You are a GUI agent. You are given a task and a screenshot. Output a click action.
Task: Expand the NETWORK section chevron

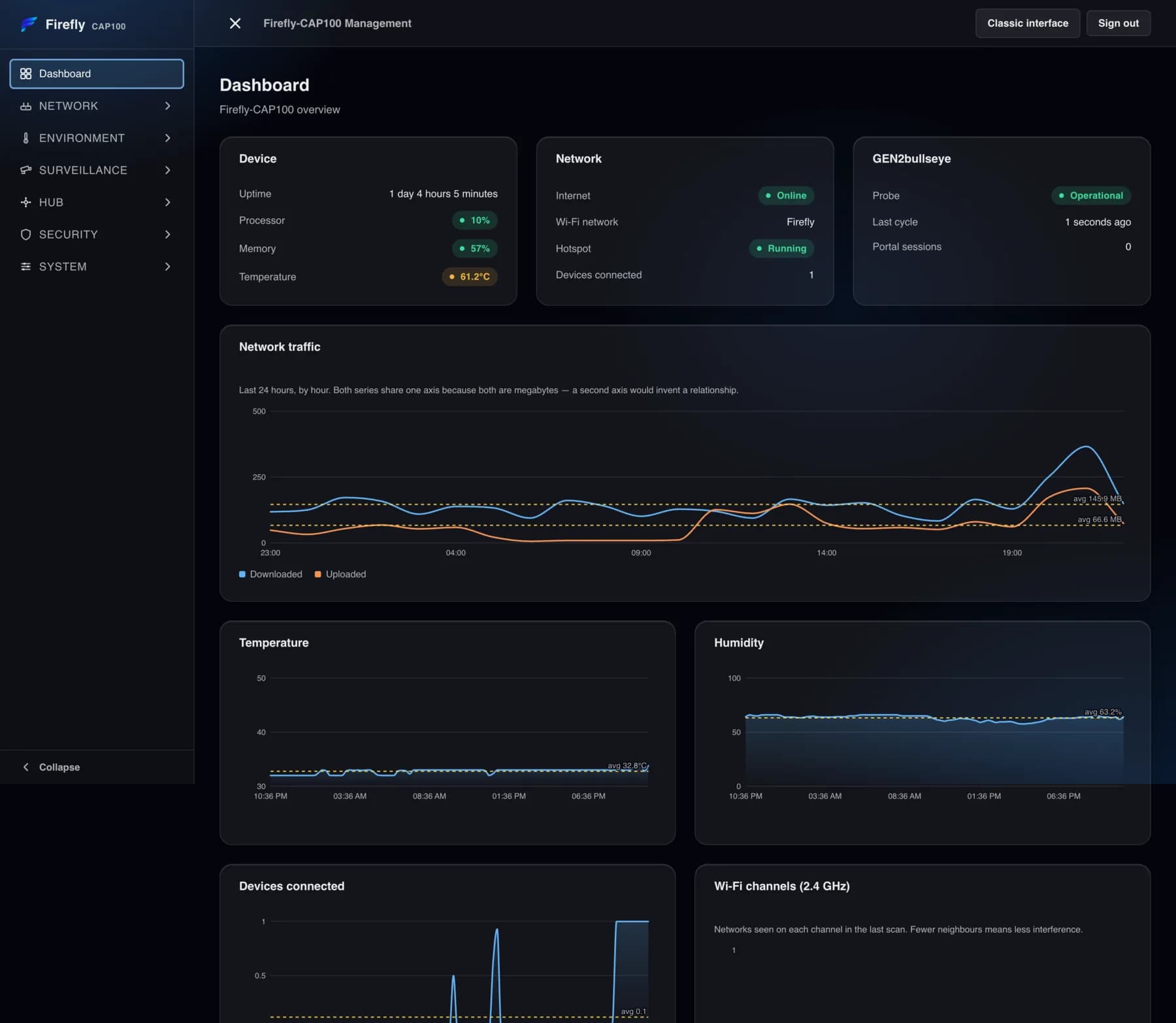[168, 106]
